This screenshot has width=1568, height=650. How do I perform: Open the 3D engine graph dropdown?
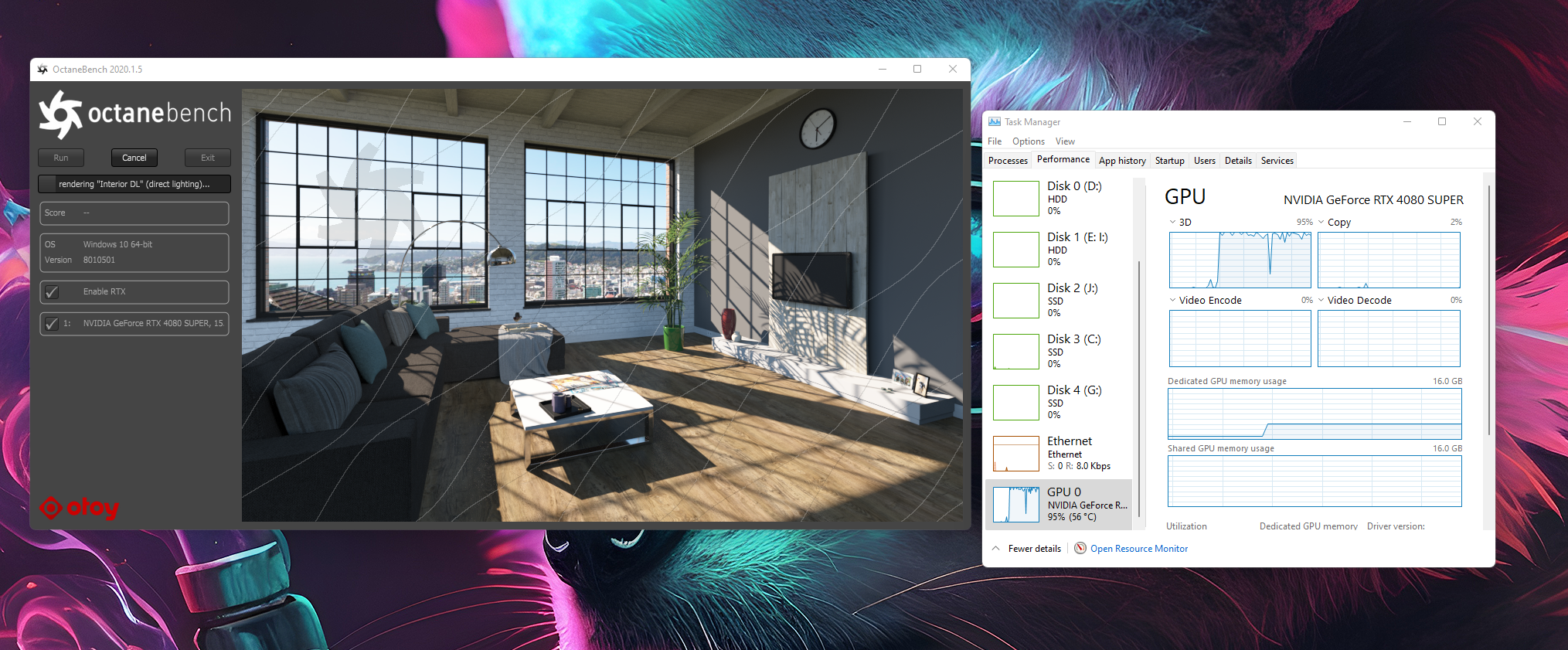pos(1172,223)
